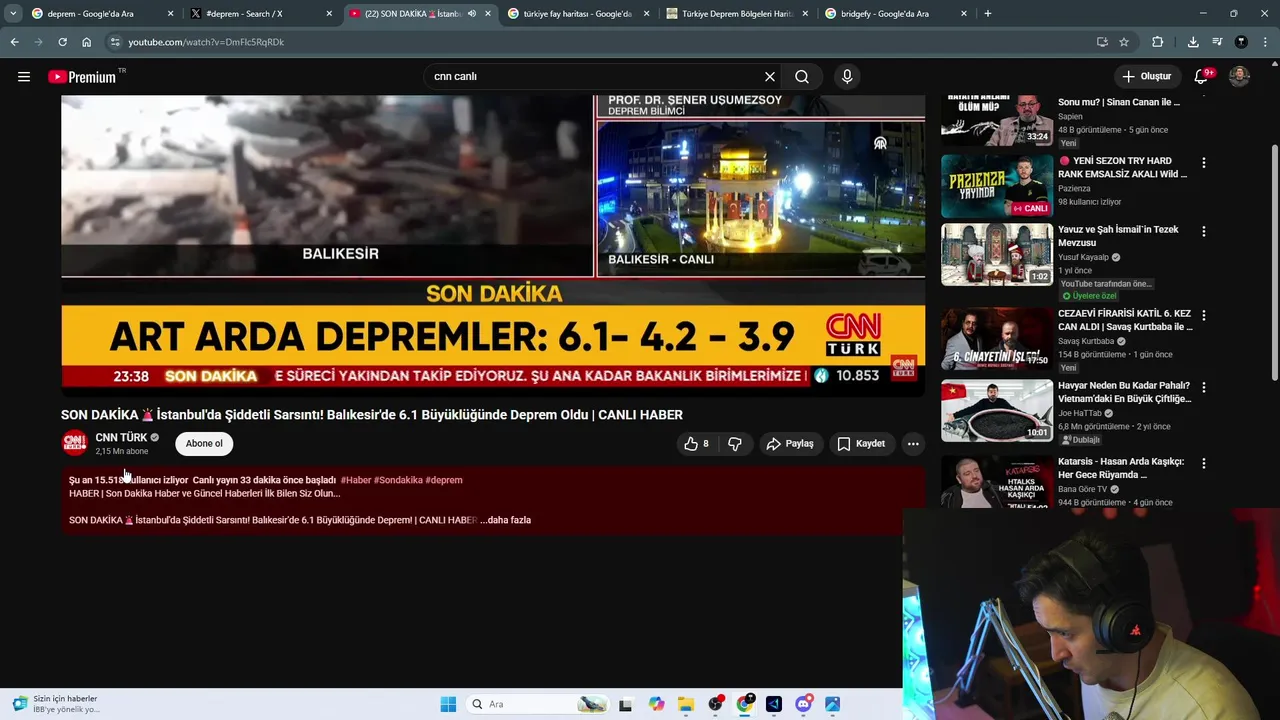Viewport: 1280px width, 720px height.
Task: Open Windows Start menu
Action: 448,704
